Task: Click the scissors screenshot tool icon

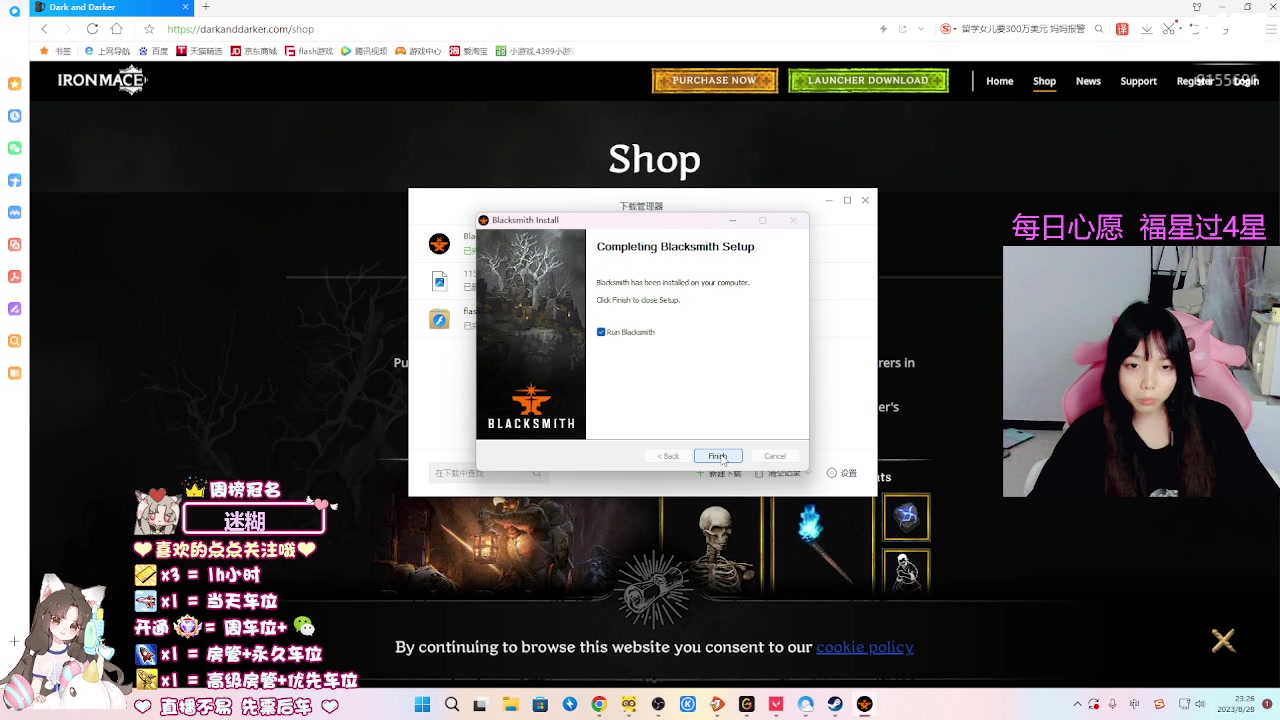Action: click(x=1170, y=29)
